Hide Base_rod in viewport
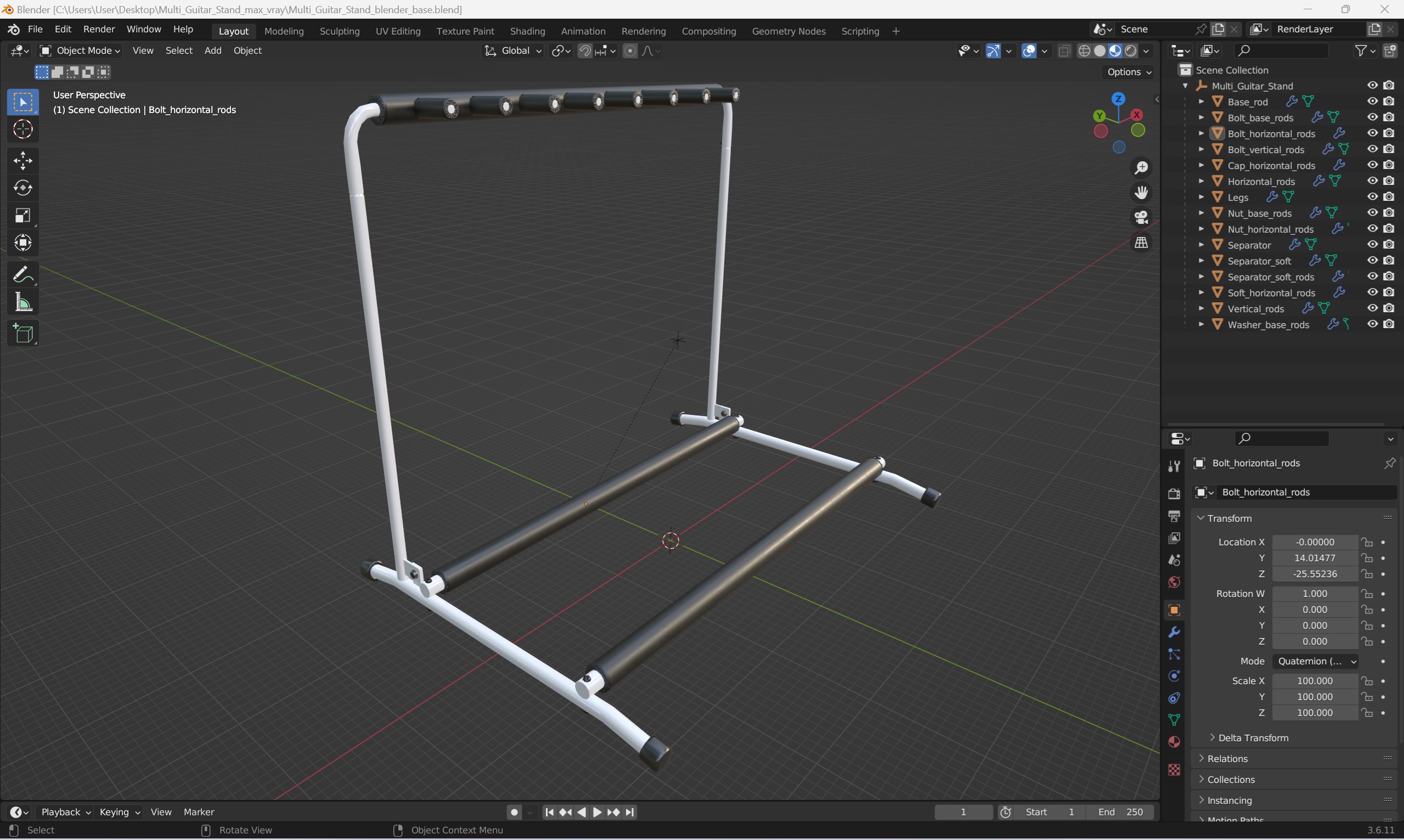This screenshot has width=1404, height=840. coord(1372,102)
